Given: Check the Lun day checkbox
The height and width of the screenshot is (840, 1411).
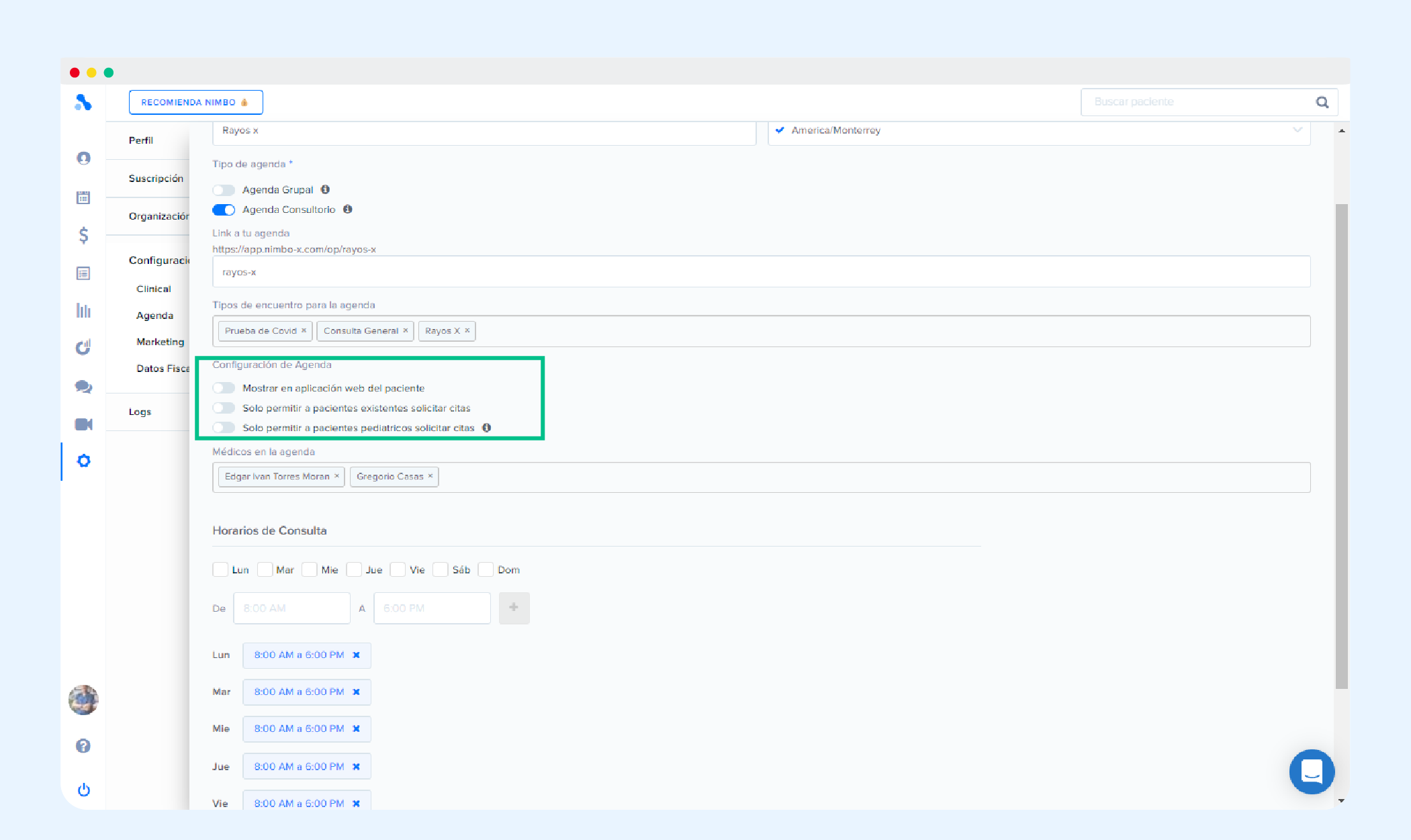Looking at the screenshot, I should click(220, 570).
